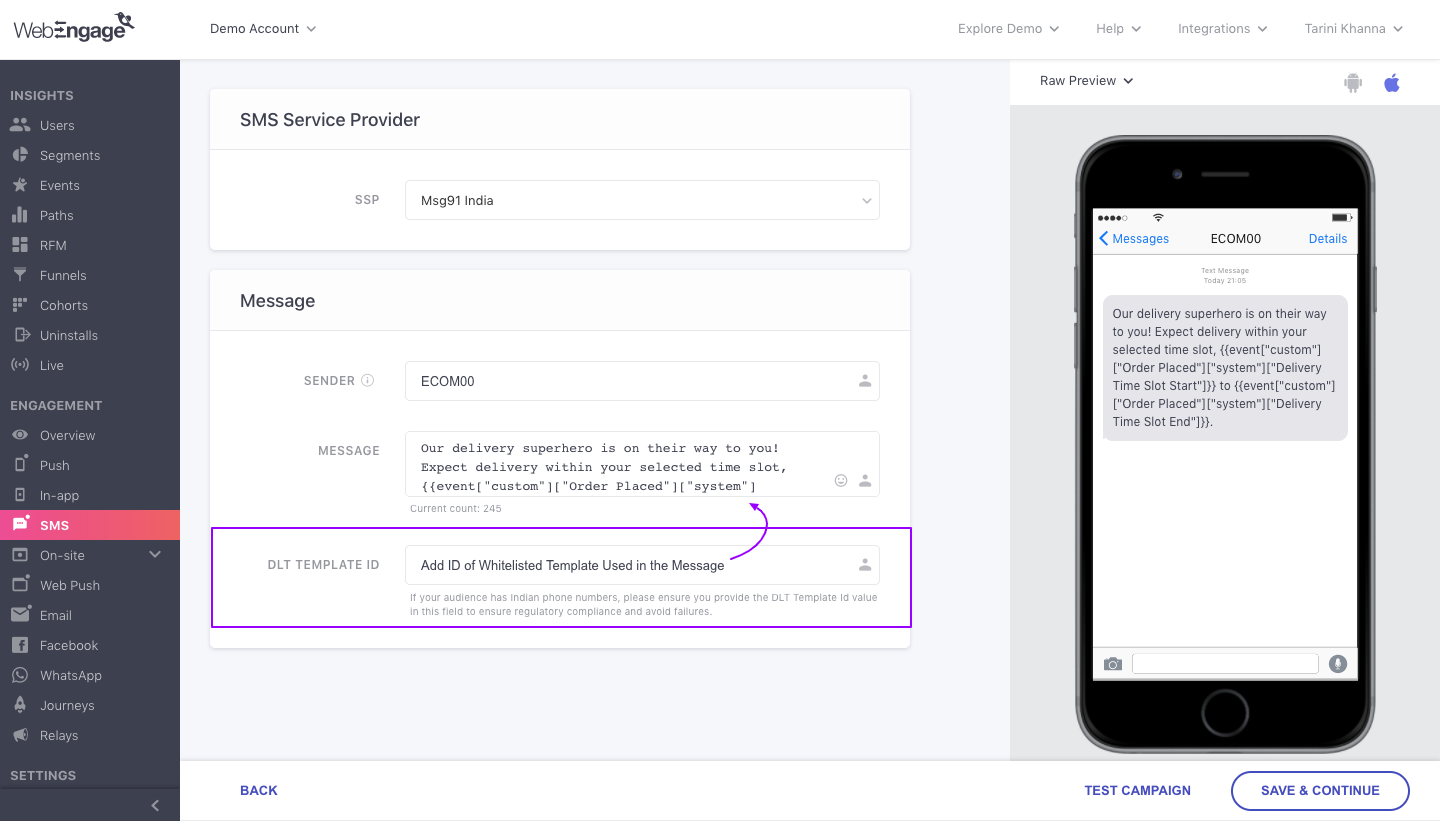Screen dimensions: 1440x821
Task: Expand the On-site submenu chevron
Action: (155, 554)
